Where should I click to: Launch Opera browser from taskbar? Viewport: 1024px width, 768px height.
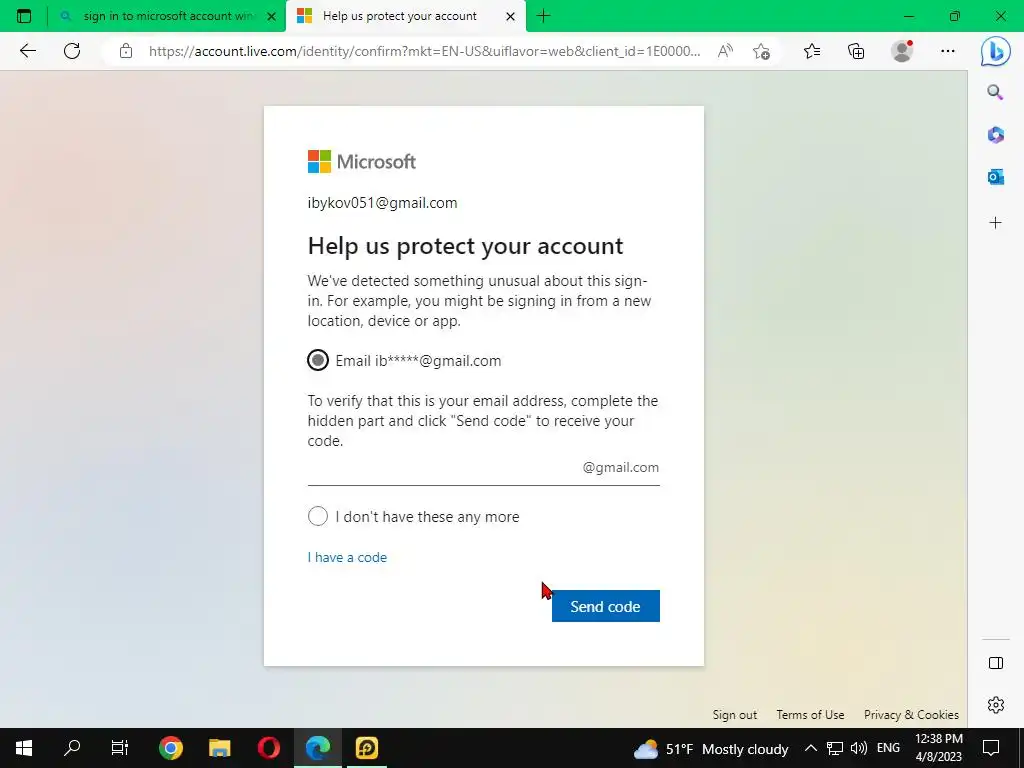pos(268,748)
